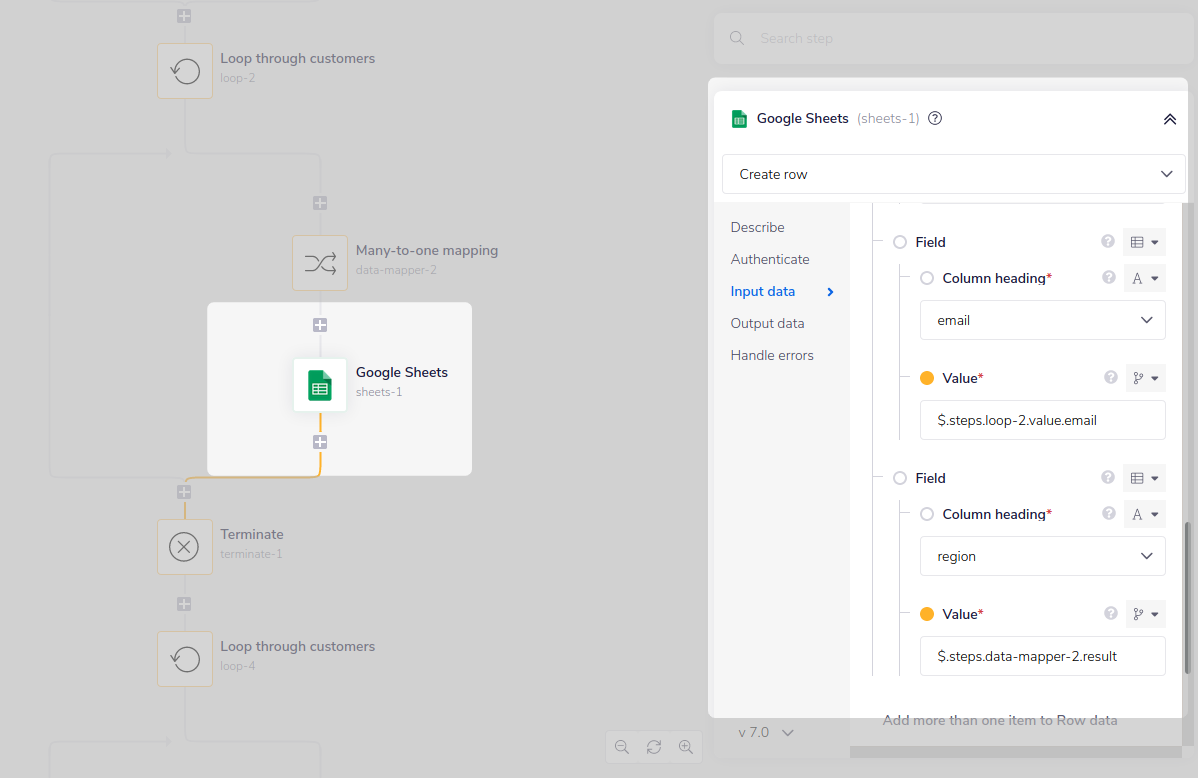This screenshot has width=1198, height=778.
Task: Click Add more than one item to Row data
Action: [999, 719]
